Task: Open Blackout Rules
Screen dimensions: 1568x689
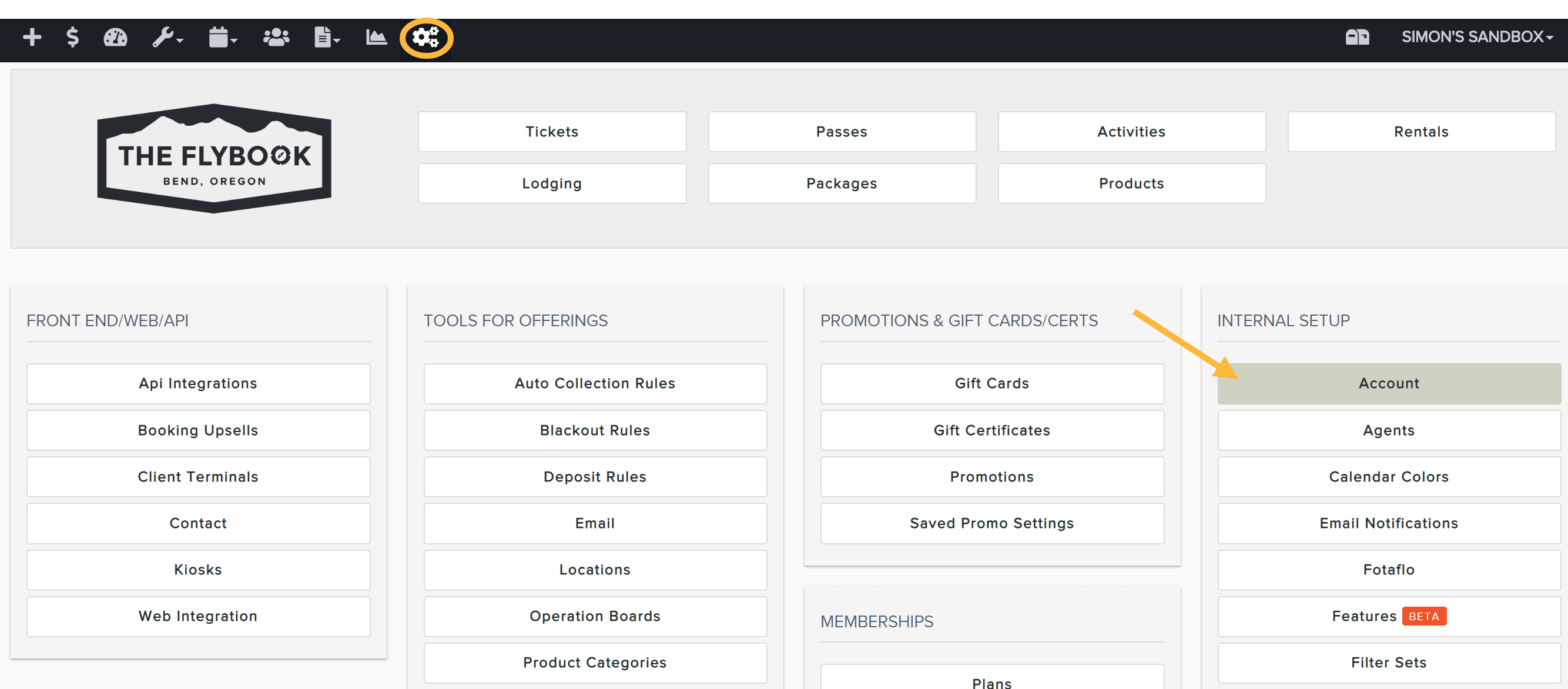Action: pyautogui.click(x=595, y=430)
